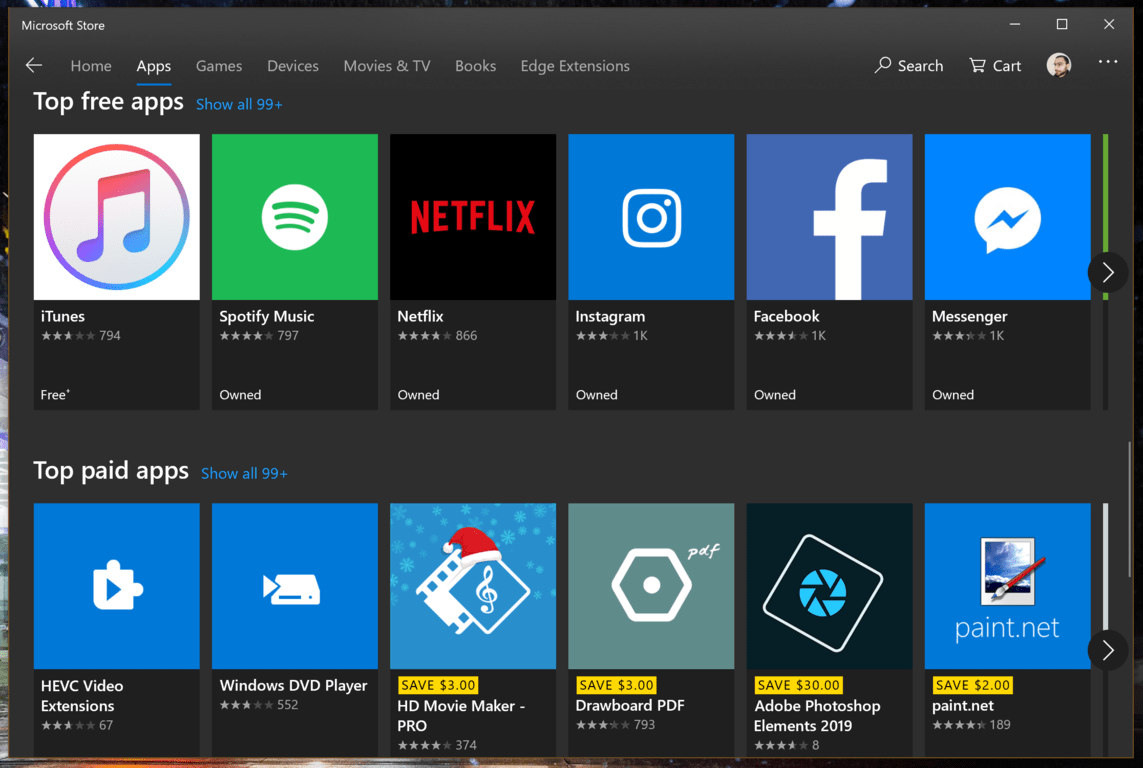Switch to the Movies & TV tab

pos(387,66)
